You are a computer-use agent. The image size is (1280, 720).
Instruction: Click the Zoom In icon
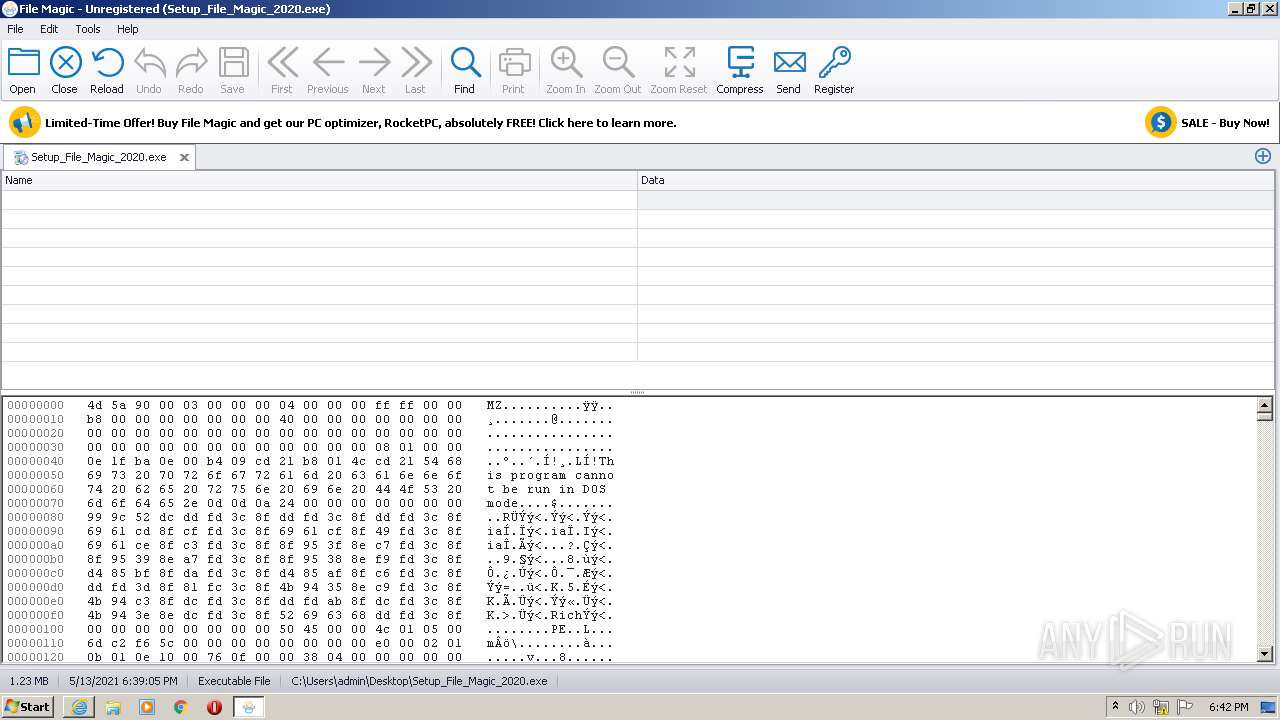pyautogui.click(x=566, y=63)
